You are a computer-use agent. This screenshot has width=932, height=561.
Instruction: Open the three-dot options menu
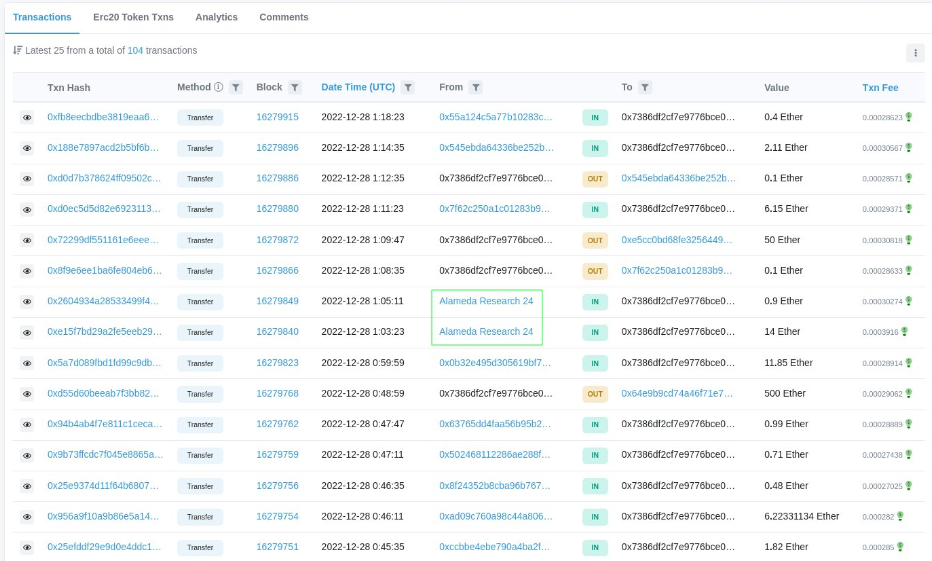[914, 53]
